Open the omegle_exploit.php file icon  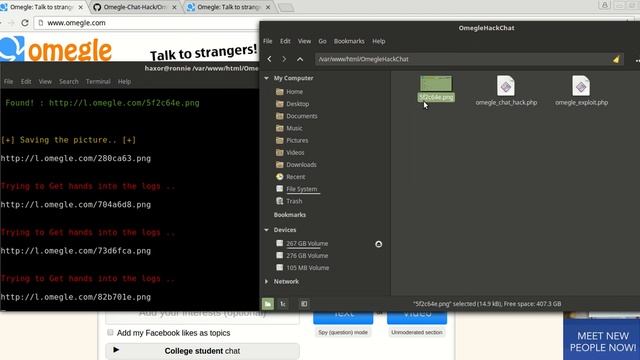[x=581, y=86]
